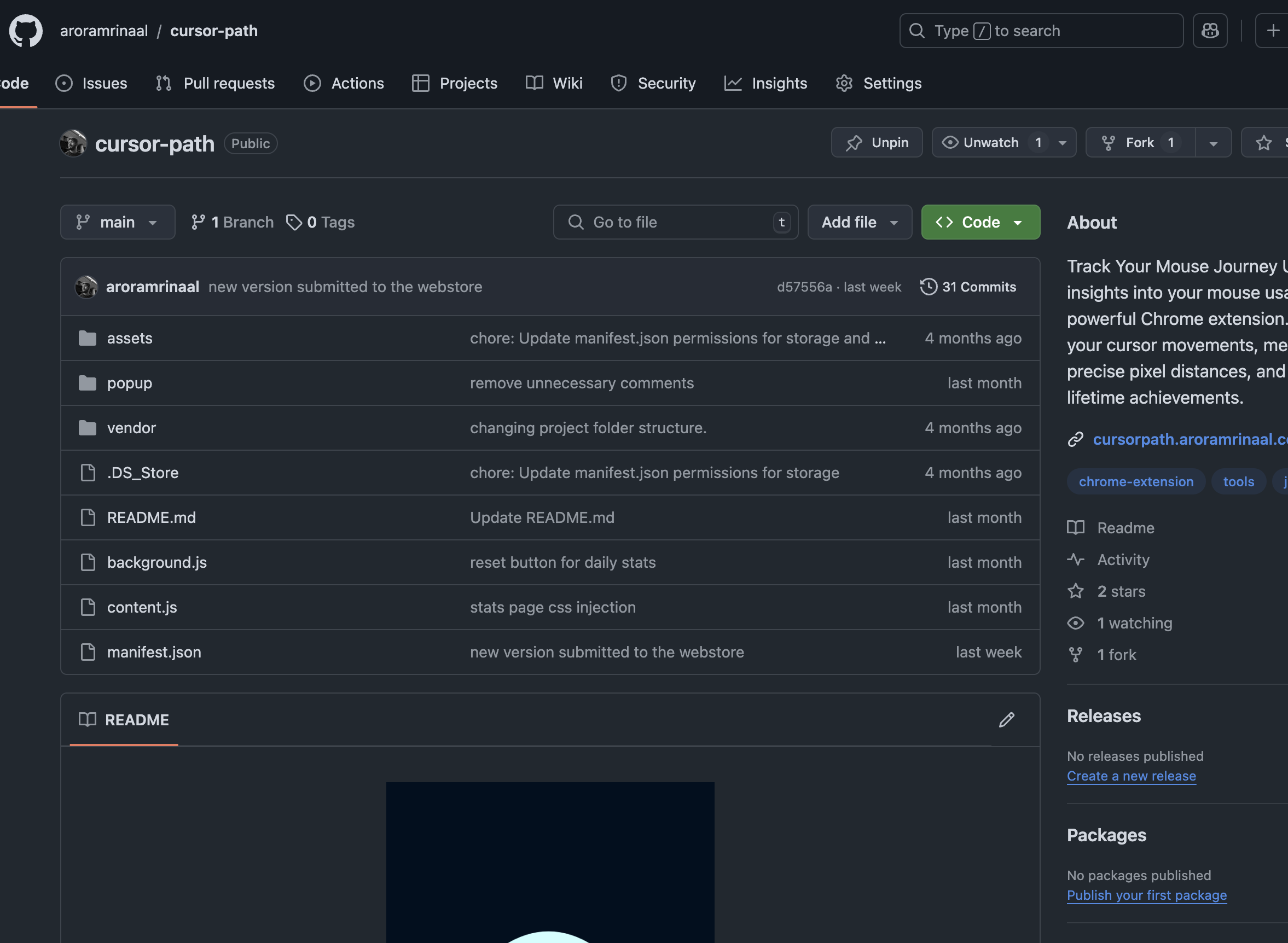Open the Issues tab

91,83
